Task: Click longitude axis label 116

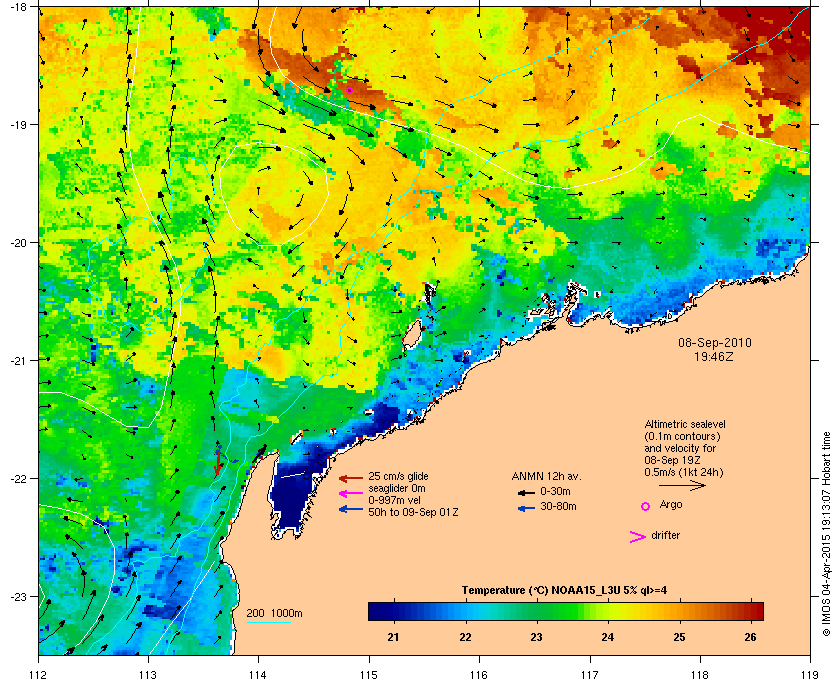Action: [479, 675]
